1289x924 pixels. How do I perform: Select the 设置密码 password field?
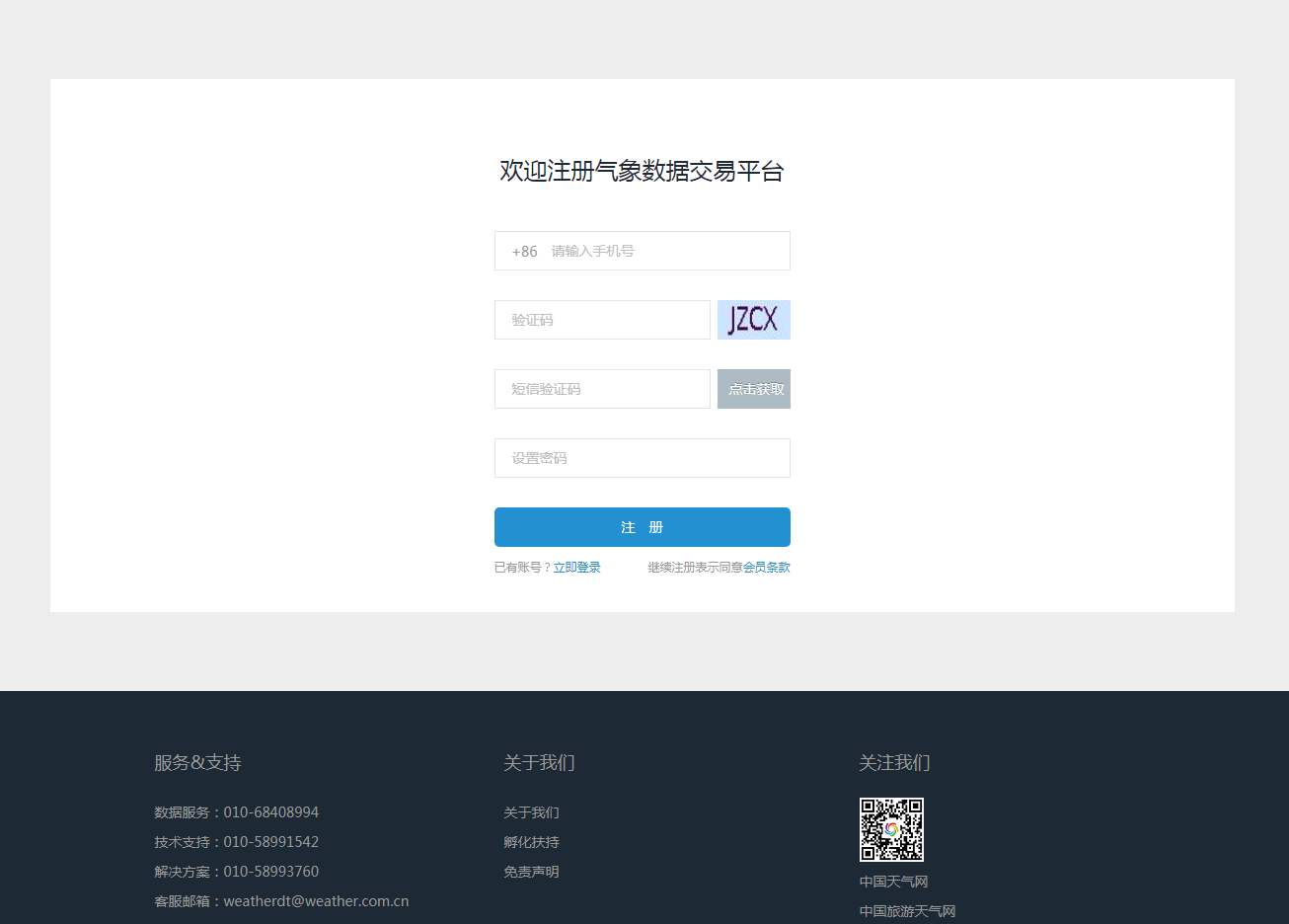click(642, 458)
